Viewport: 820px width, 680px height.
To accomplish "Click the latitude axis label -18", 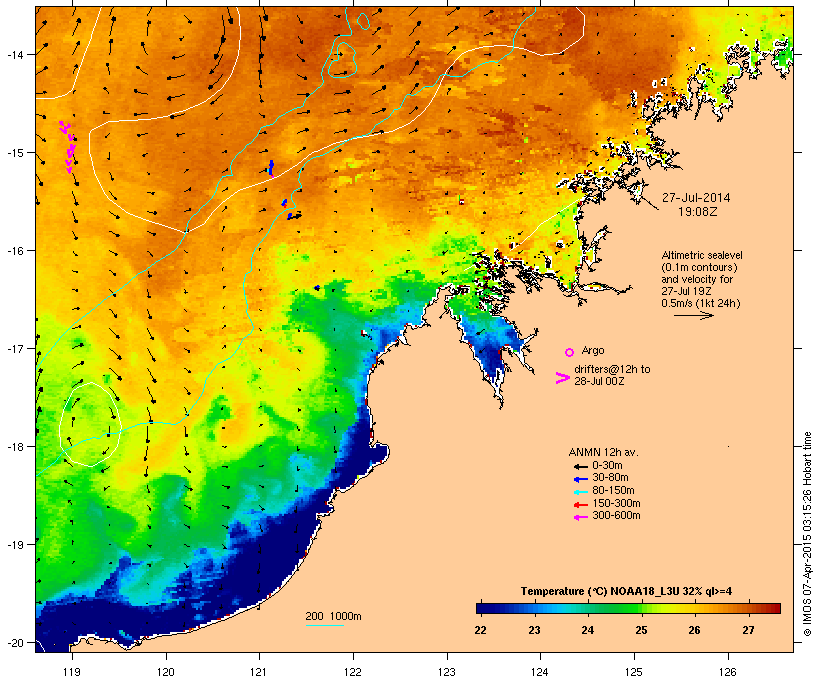I will point(14,447).
